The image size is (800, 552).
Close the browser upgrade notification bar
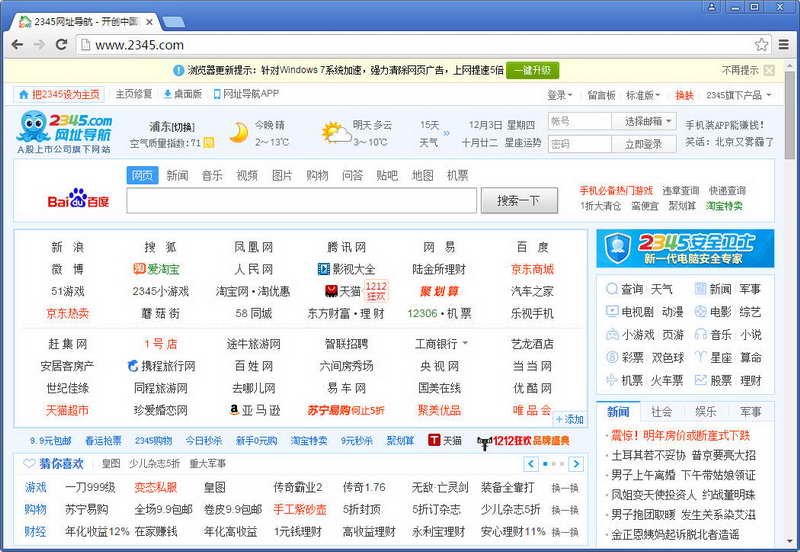pyautogui.click(x=768, y=70)
